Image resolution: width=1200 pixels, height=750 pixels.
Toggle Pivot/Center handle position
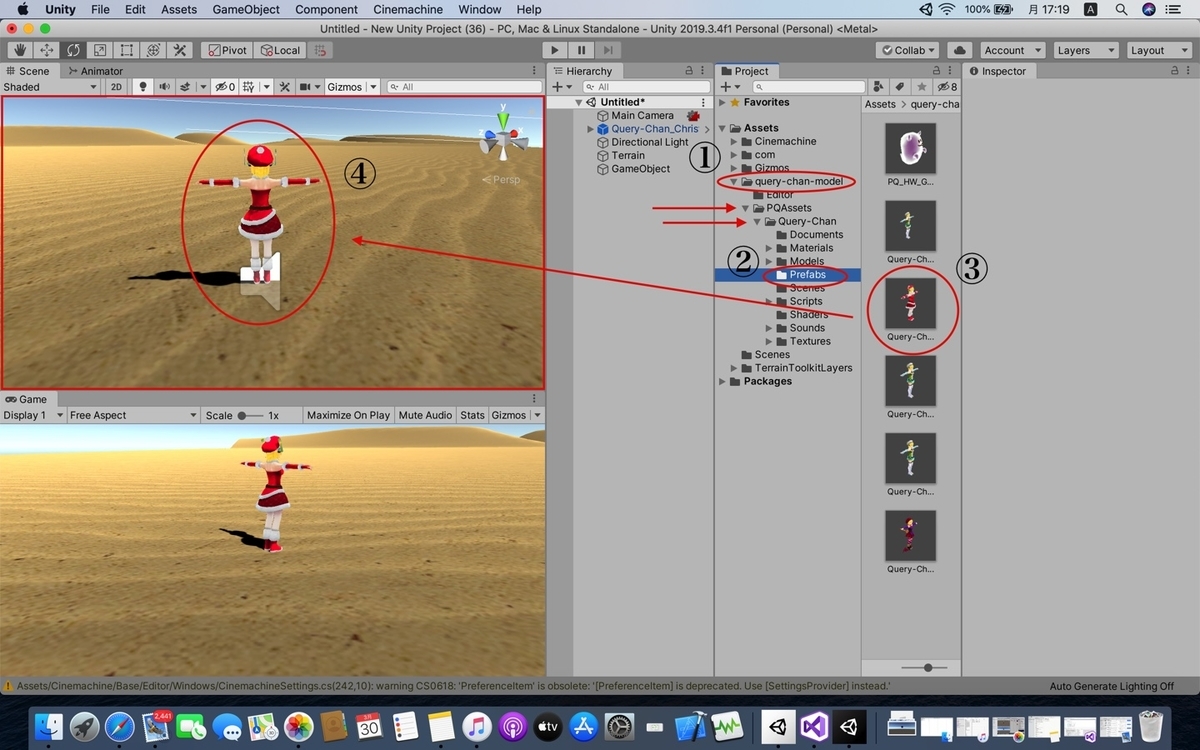(x=226, y=50)
